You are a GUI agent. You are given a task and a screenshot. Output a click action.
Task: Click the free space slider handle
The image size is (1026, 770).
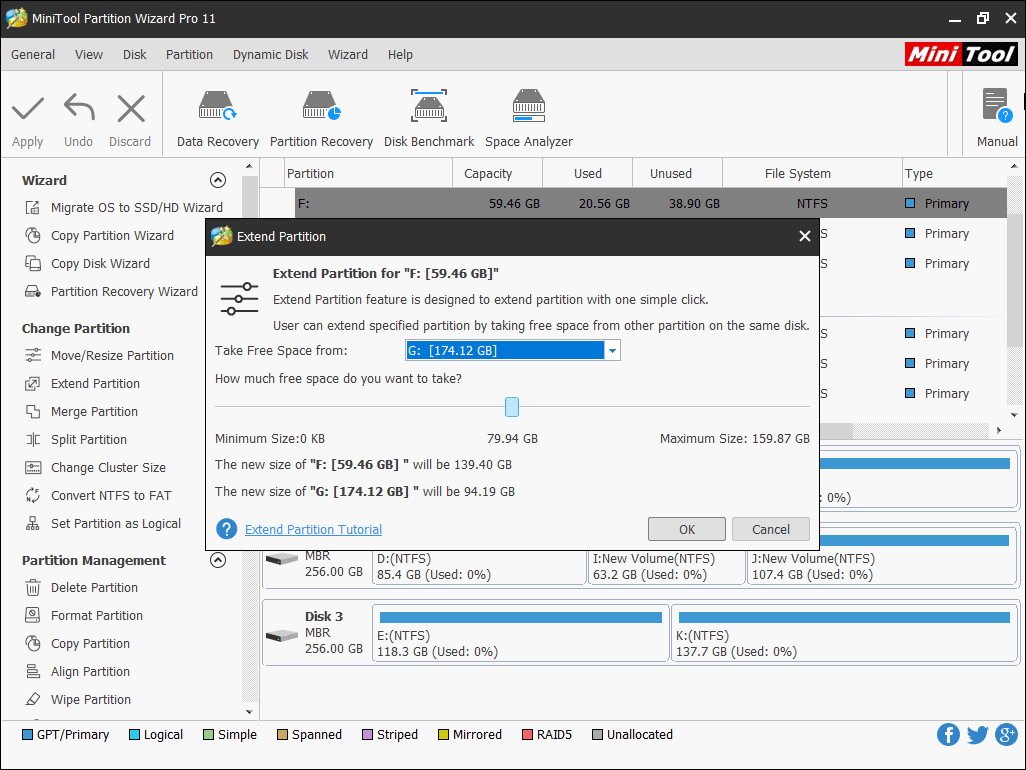click(512, 407)
